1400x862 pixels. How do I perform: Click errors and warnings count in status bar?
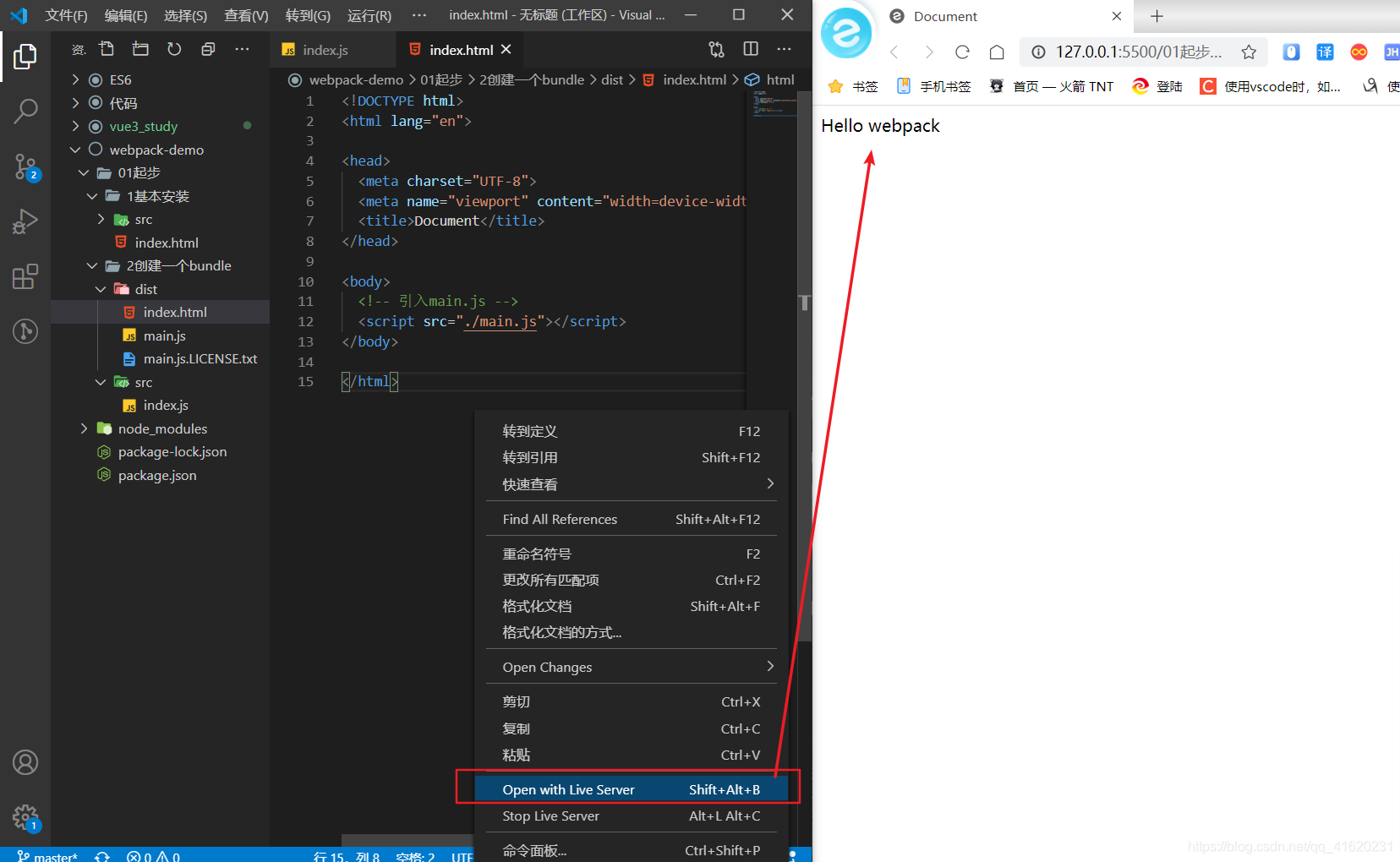tap(153, 856)
